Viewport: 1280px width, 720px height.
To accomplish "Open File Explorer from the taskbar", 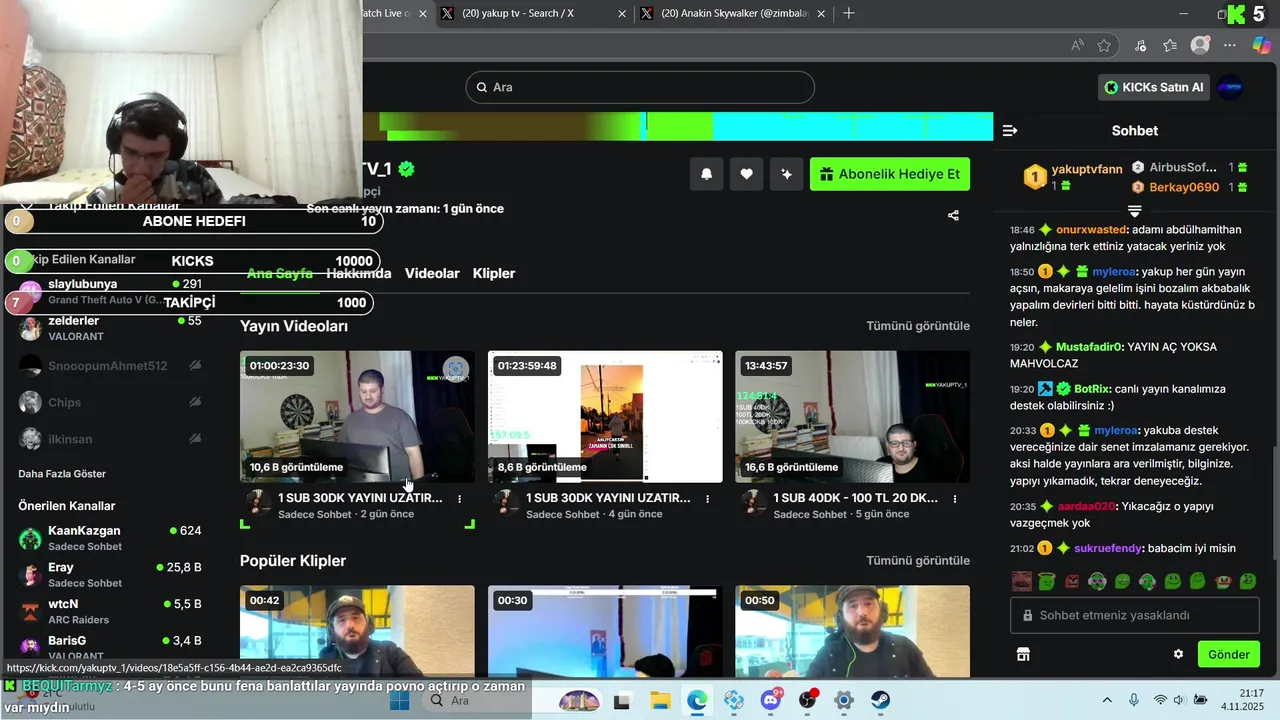I will pyautogui.click(x=660, y=700).
